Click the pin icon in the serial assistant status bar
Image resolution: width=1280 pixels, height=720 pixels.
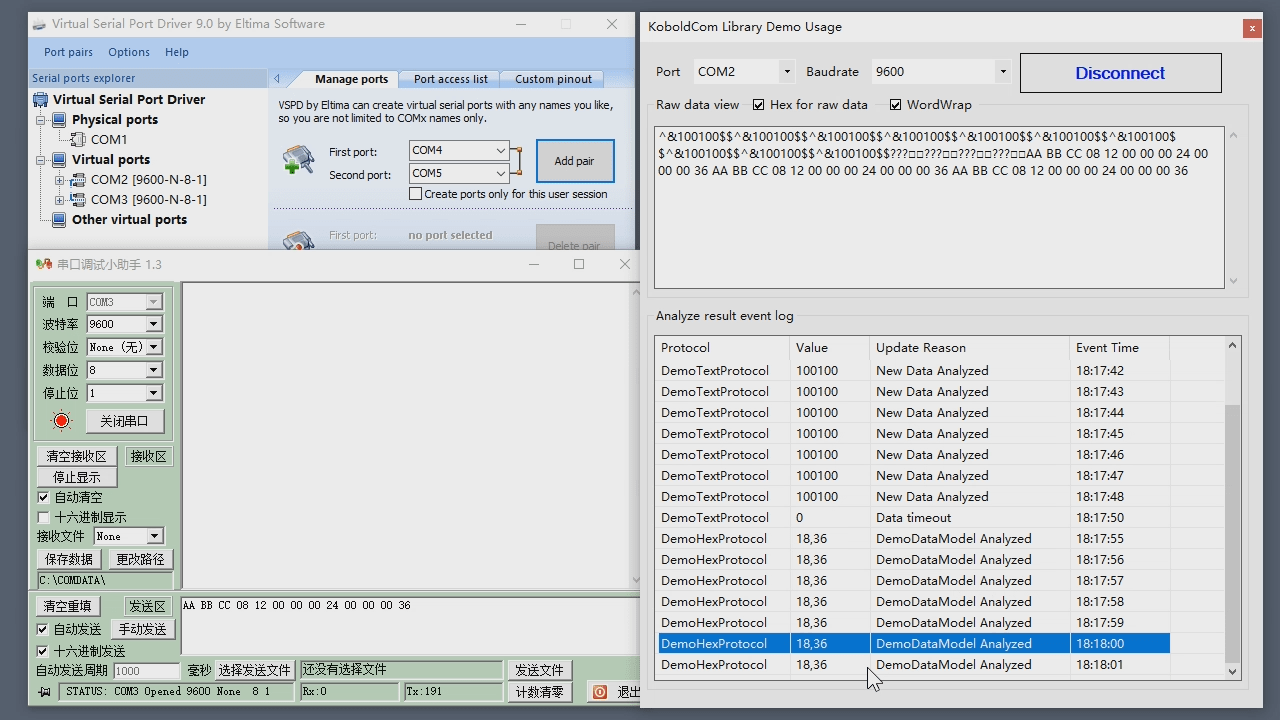click(x=44, y=692)
